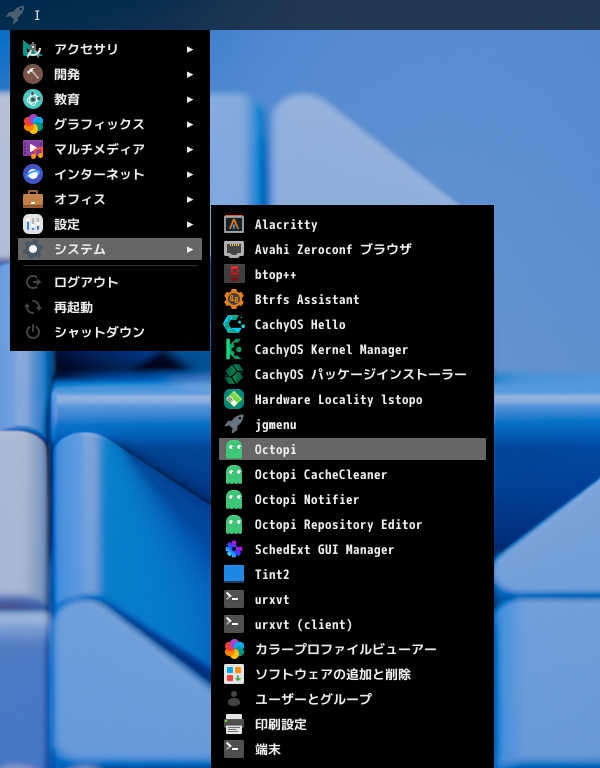Click the jgmenu rocket icon
This screenshot has height=768, width=600.
point(234,424)
